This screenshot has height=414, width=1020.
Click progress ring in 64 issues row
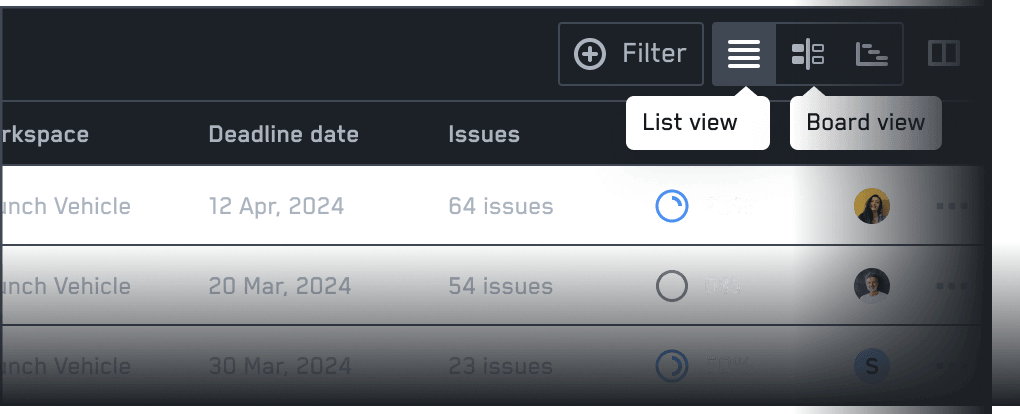671,206
